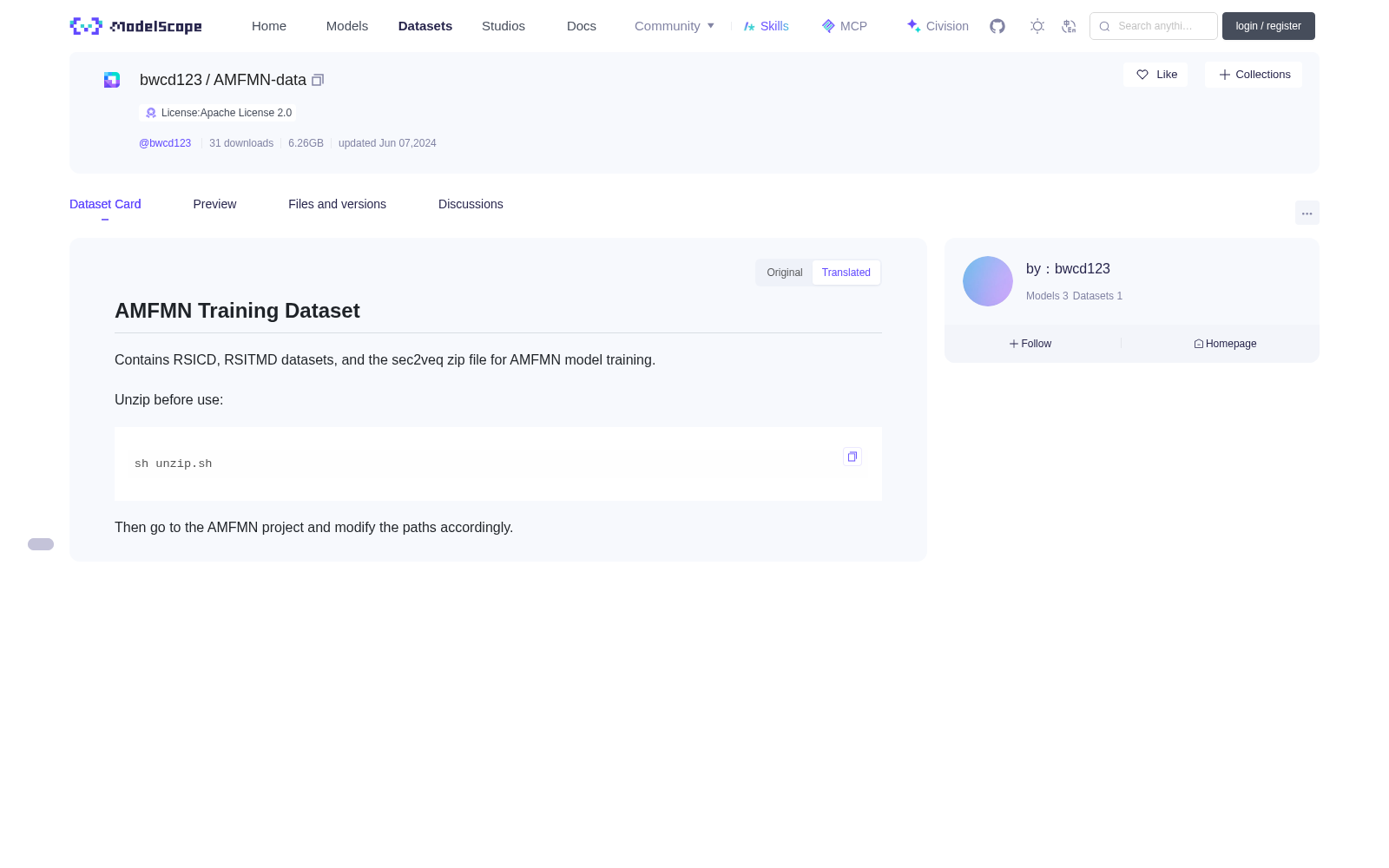Click the 'by：bwcd123' author name
The width and height of the screenshot is (1389, 868).
coord(1068,269)
